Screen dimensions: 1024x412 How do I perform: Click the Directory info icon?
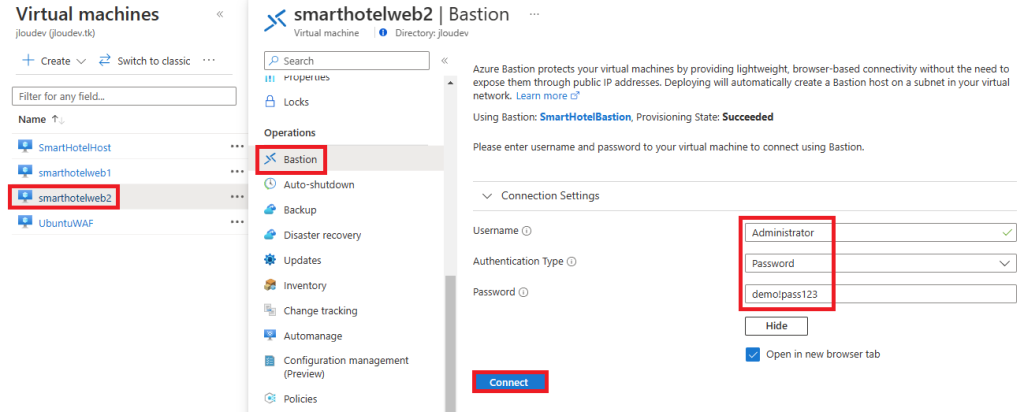pos(383,32)
